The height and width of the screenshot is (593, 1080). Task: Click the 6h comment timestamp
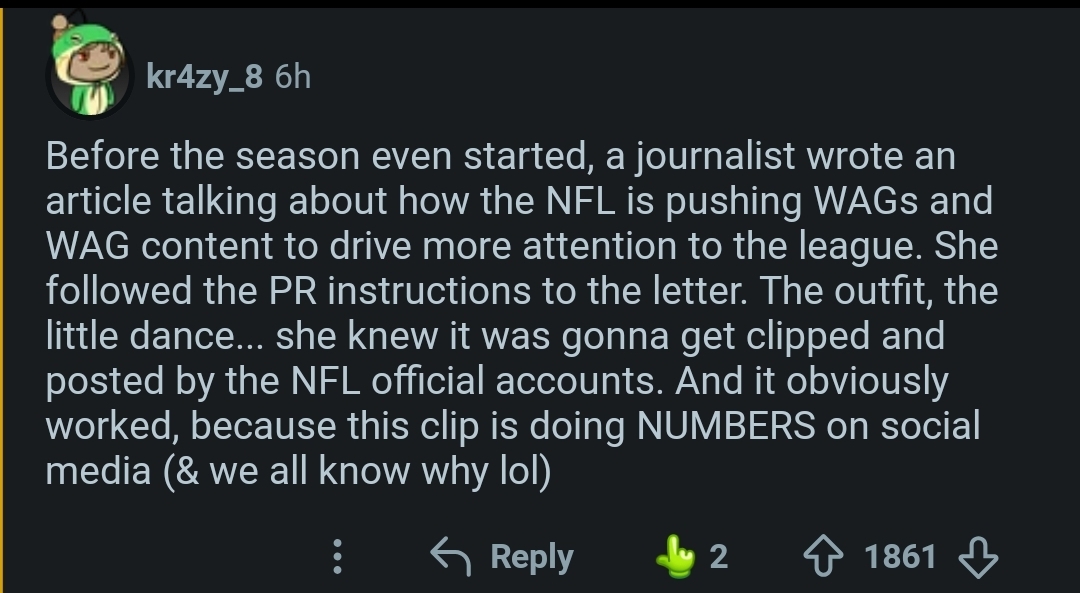pos(293,76)
